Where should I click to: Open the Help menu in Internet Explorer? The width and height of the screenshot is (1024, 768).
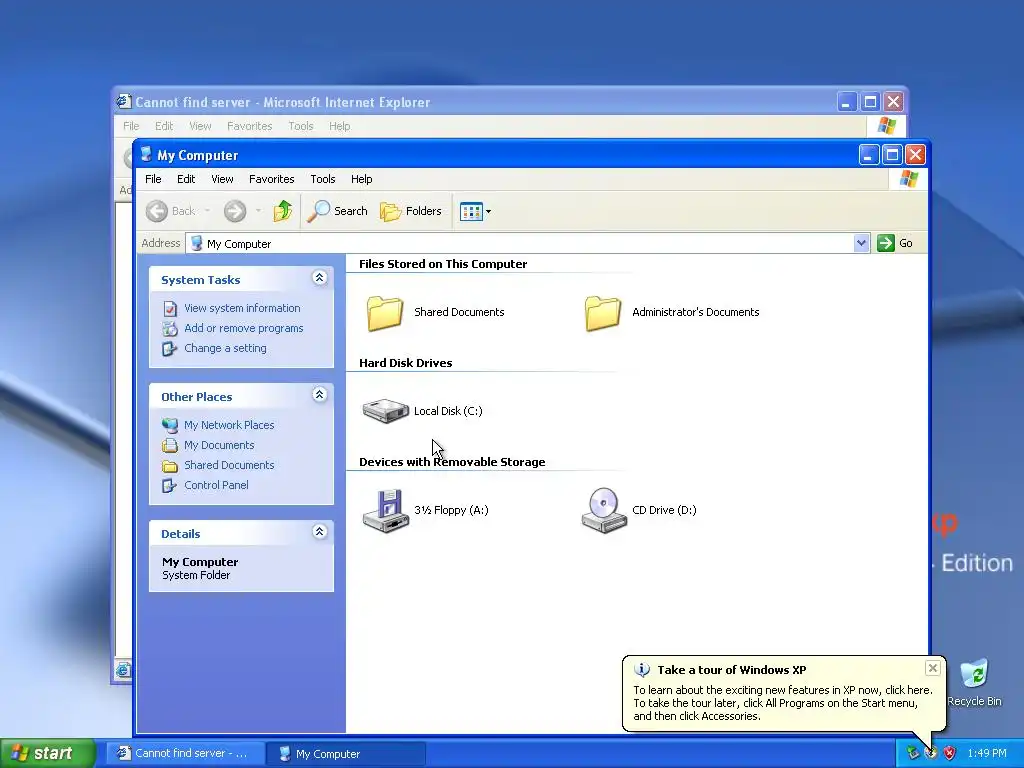pyautogui.click(x=340, y=126)
